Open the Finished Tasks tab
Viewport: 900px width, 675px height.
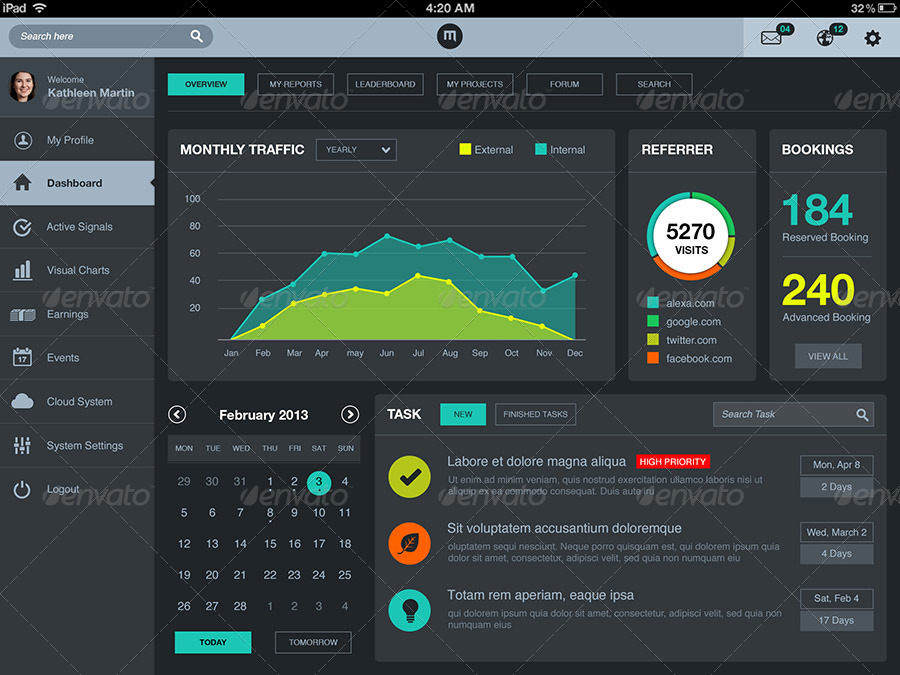point(535,414)
